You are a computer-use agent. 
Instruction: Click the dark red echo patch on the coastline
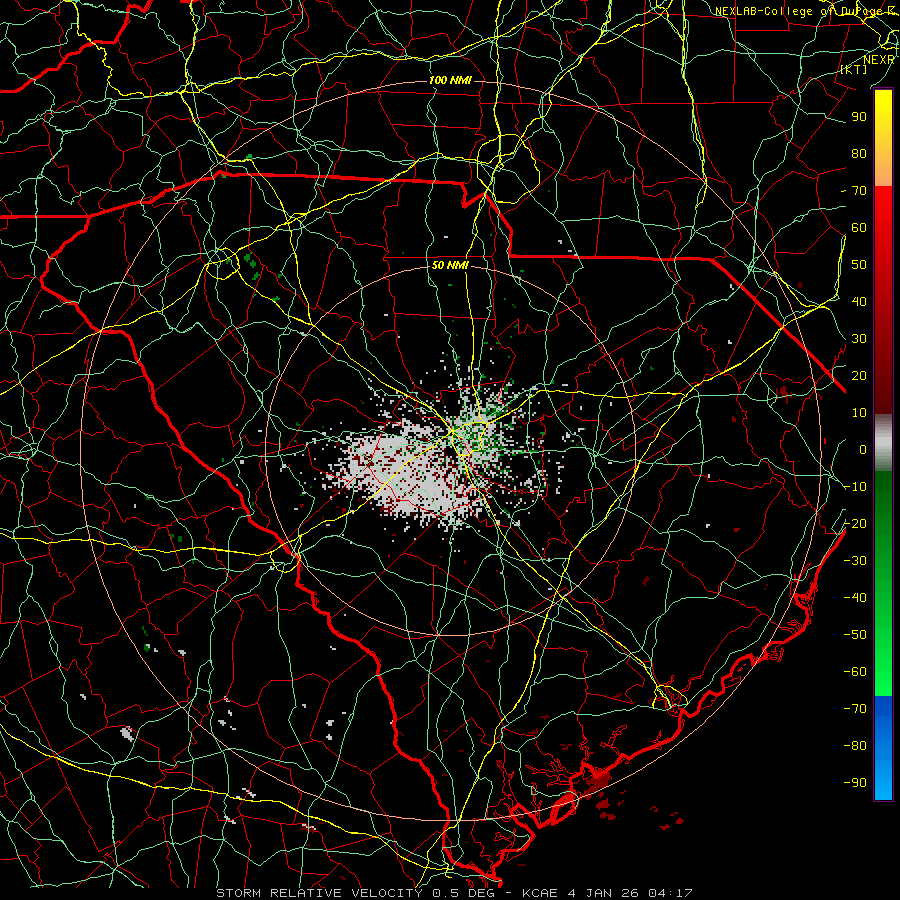597,784
